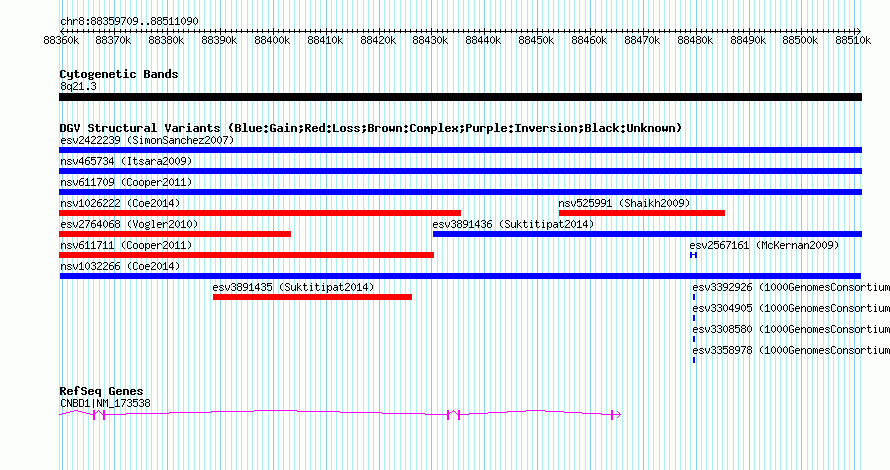Click the Cytogenetic Bands track heading
Image resolution: width=890 pixels, height=470 pixels.
[119, 74]
